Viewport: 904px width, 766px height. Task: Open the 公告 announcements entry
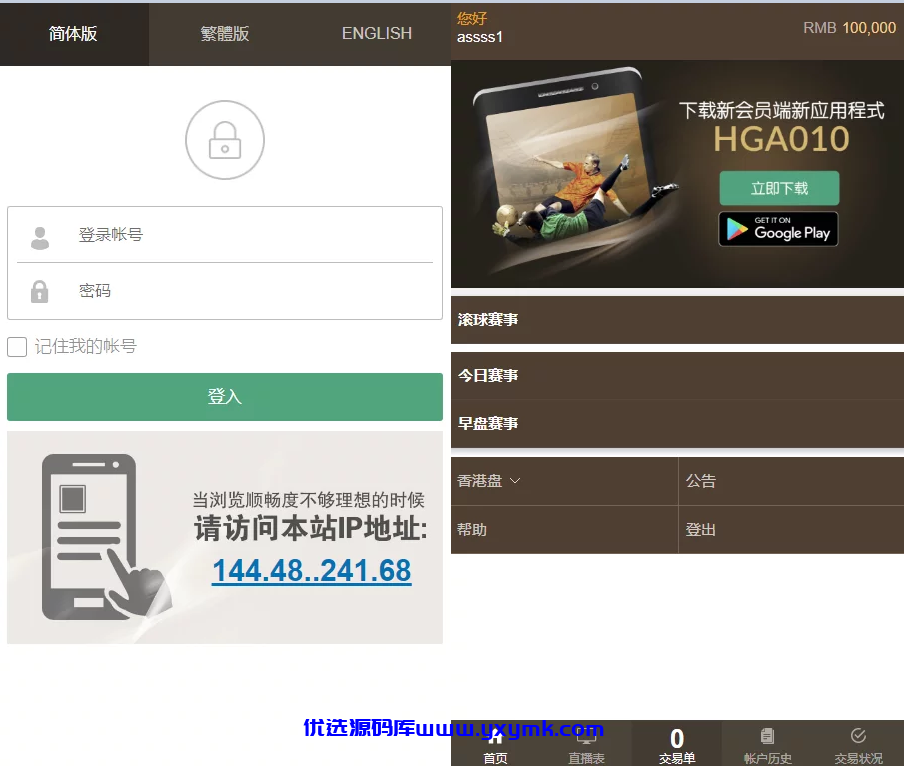(x=792, y=481)
